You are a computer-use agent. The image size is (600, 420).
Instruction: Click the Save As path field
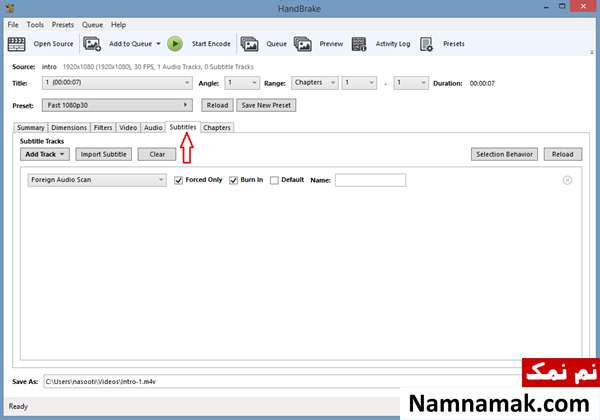click(282, 381)
